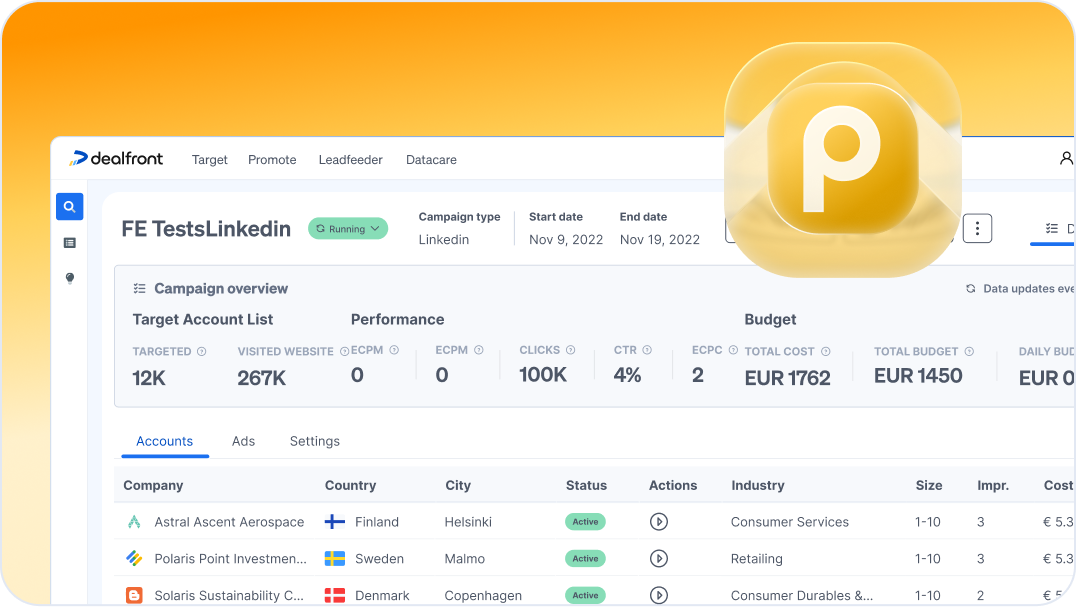Sort by the City column header
The height and width of the screenshot is (607, 1076).
[458, 486]
